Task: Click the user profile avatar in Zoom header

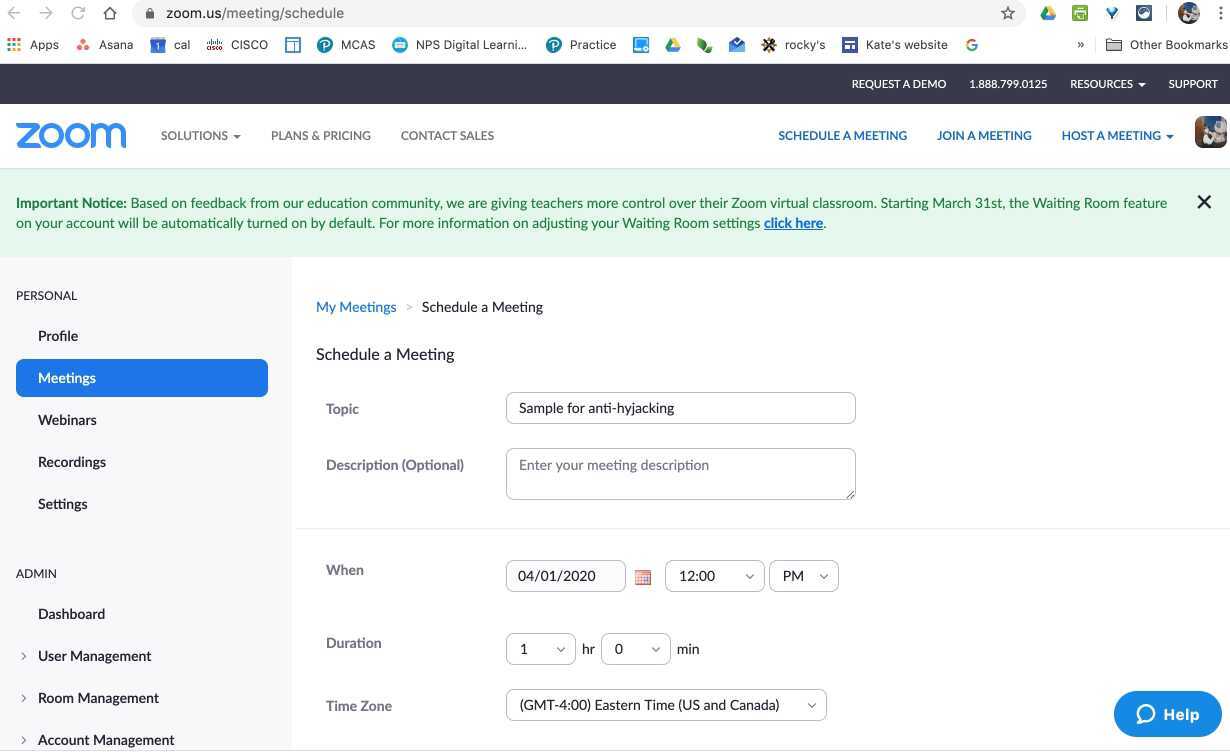Action: point(1210,133)
